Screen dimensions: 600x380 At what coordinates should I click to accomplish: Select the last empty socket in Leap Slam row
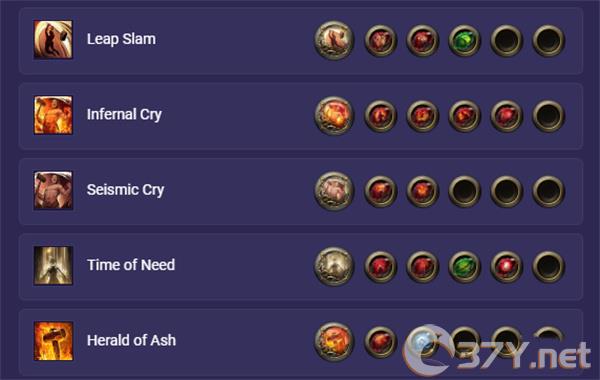click(x=548, y=41)
